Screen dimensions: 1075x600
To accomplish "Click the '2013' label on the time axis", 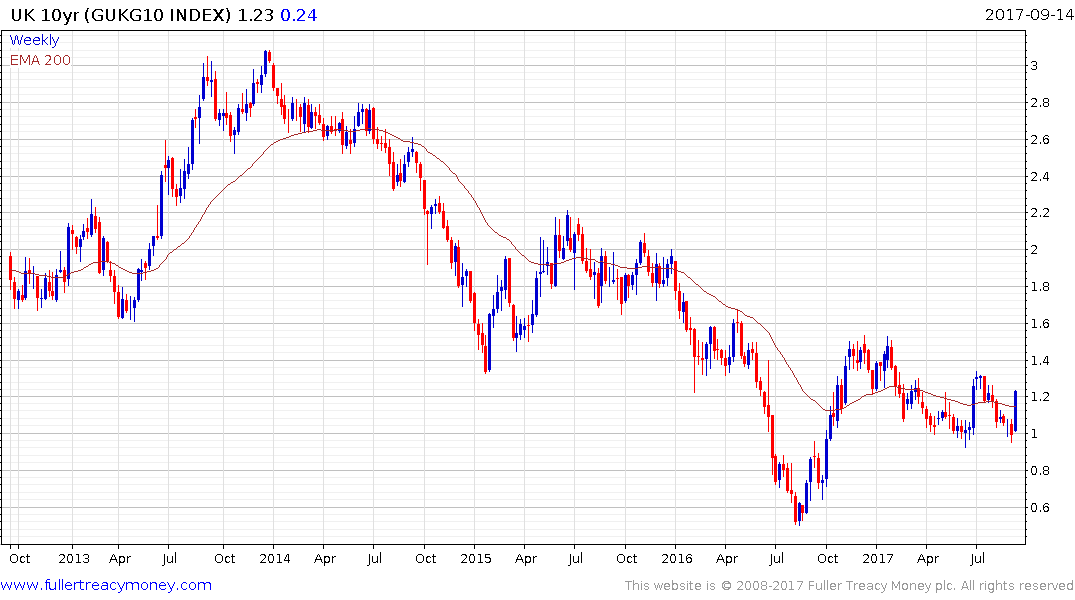I will 73,558.
